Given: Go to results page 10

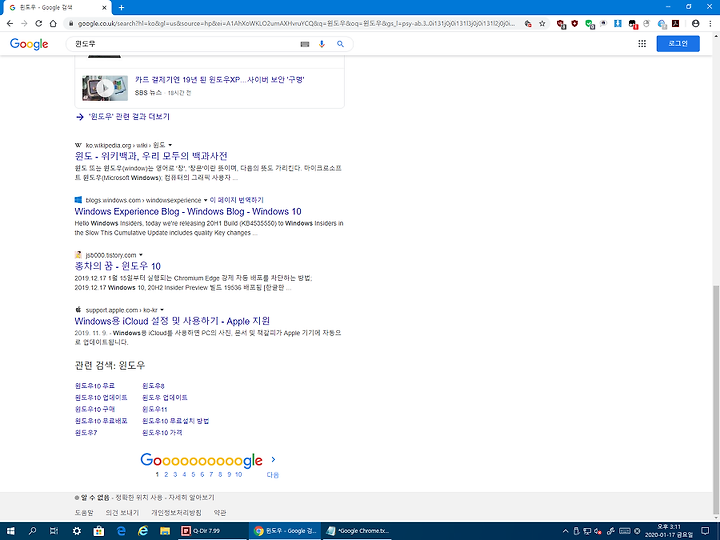Looking at the screenshot, I should (x=239, y=475).
